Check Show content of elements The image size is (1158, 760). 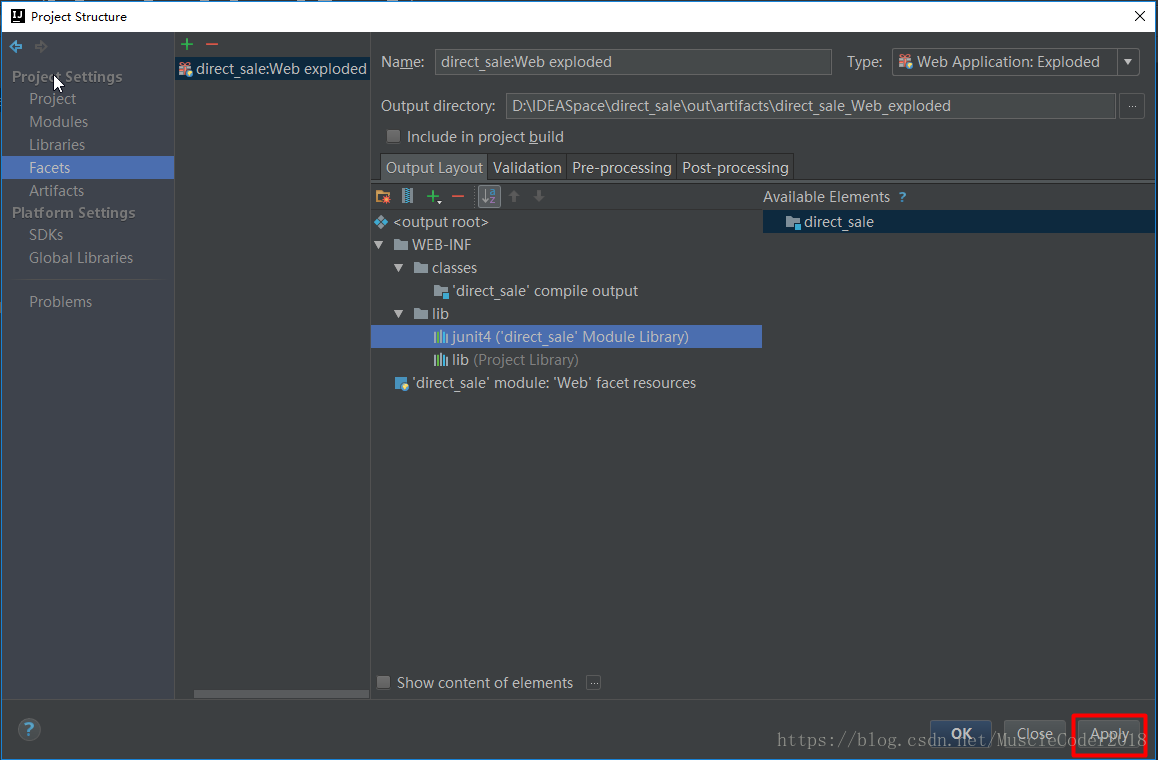[x=383, y=682]
